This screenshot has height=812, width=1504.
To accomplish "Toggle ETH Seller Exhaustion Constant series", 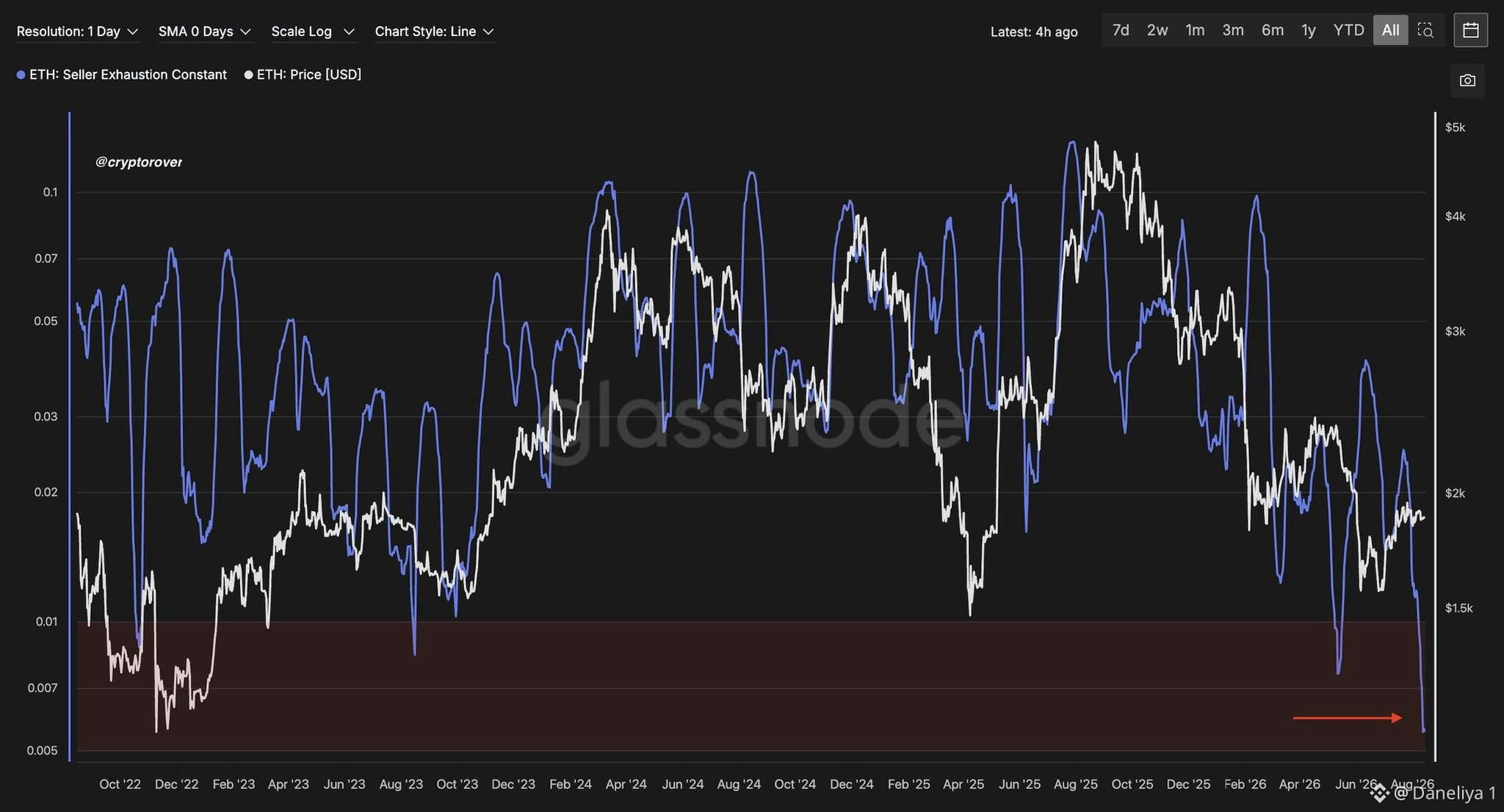I will [x=122, y=75].
